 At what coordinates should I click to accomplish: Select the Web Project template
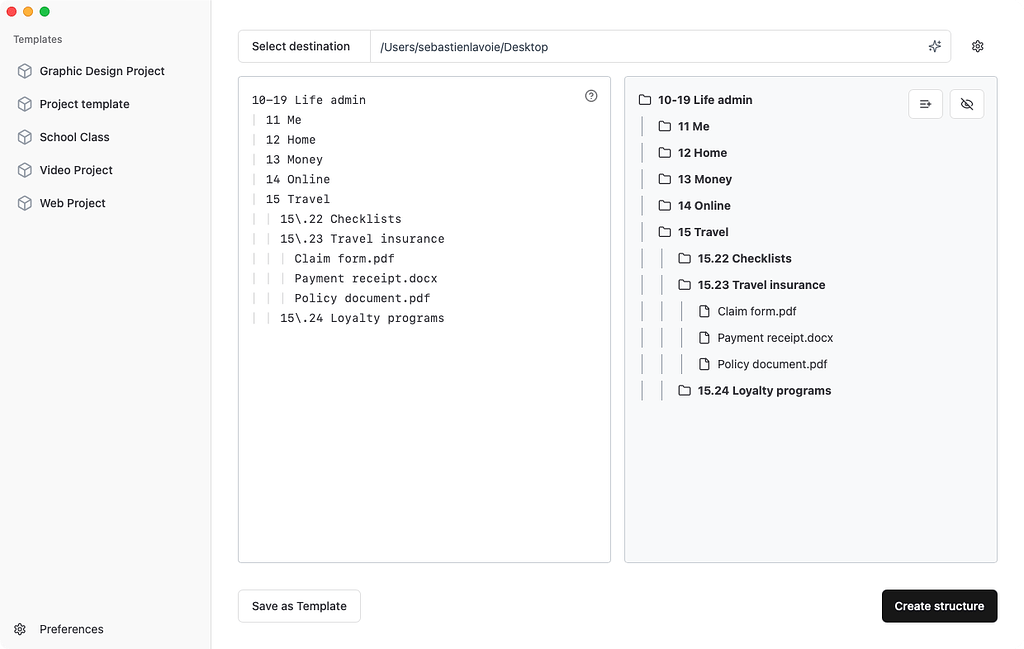pyautogui.click(x=71, y=203)
